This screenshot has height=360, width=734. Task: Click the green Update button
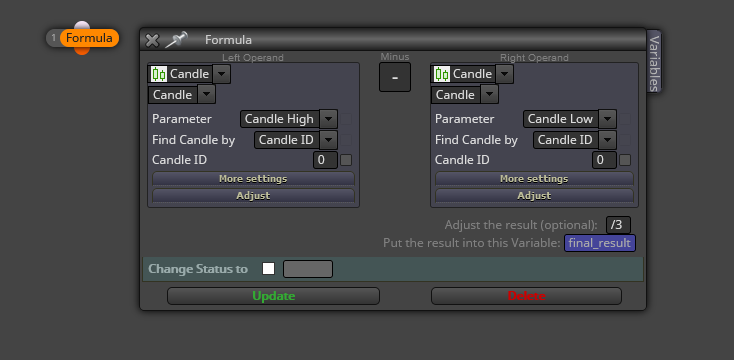(x=273, y=296)
